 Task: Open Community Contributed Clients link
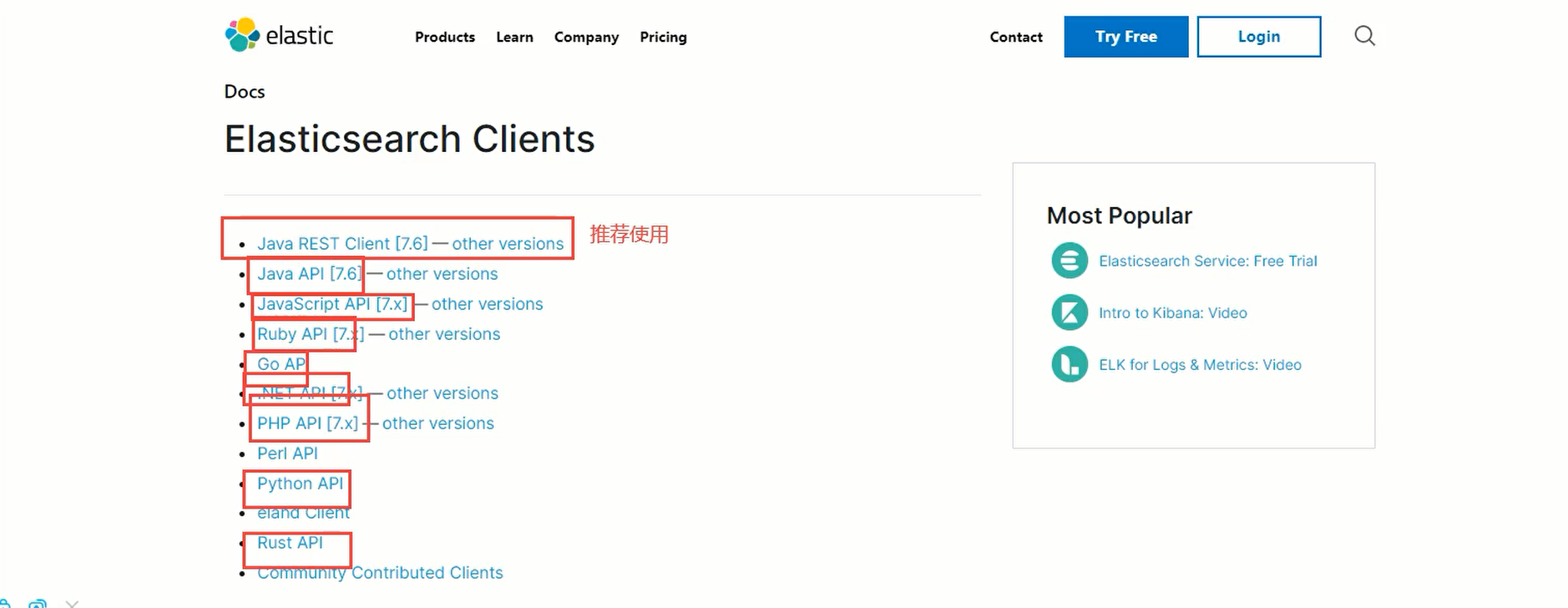point(380,573)
